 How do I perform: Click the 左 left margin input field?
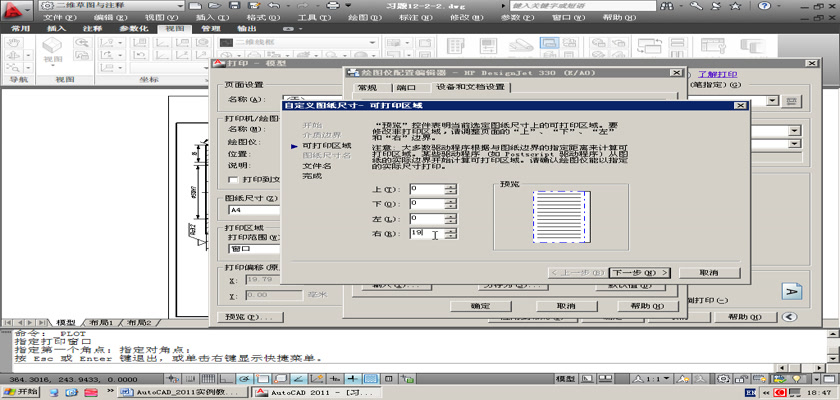coord(428,218)
